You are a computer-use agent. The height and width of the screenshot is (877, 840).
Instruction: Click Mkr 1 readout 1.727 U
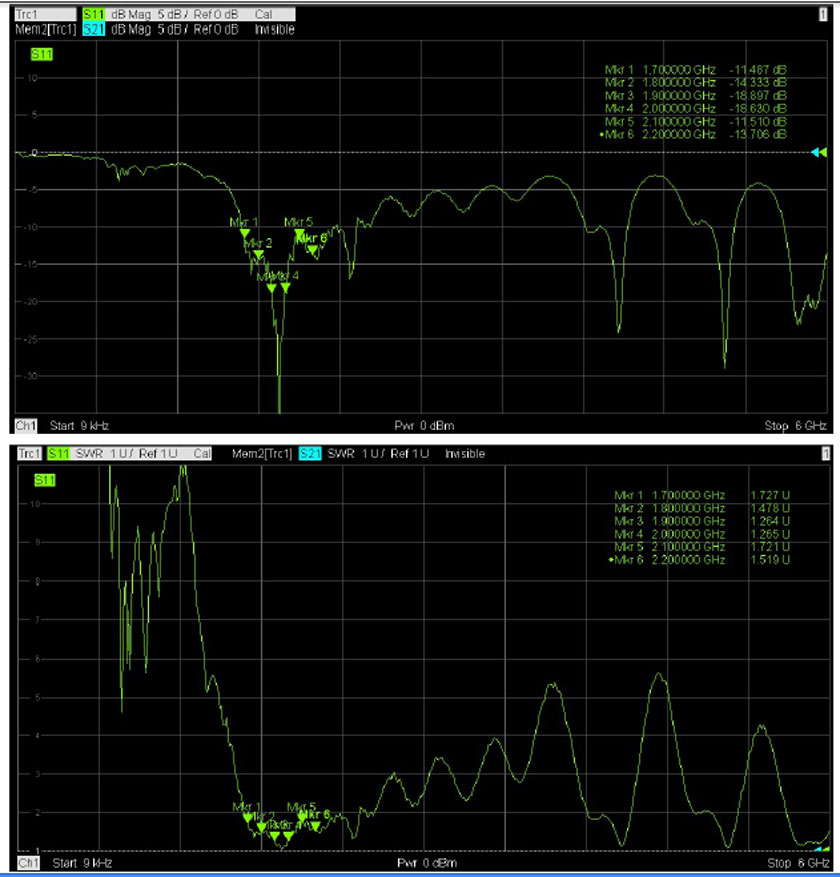click(x=702, y=496)
